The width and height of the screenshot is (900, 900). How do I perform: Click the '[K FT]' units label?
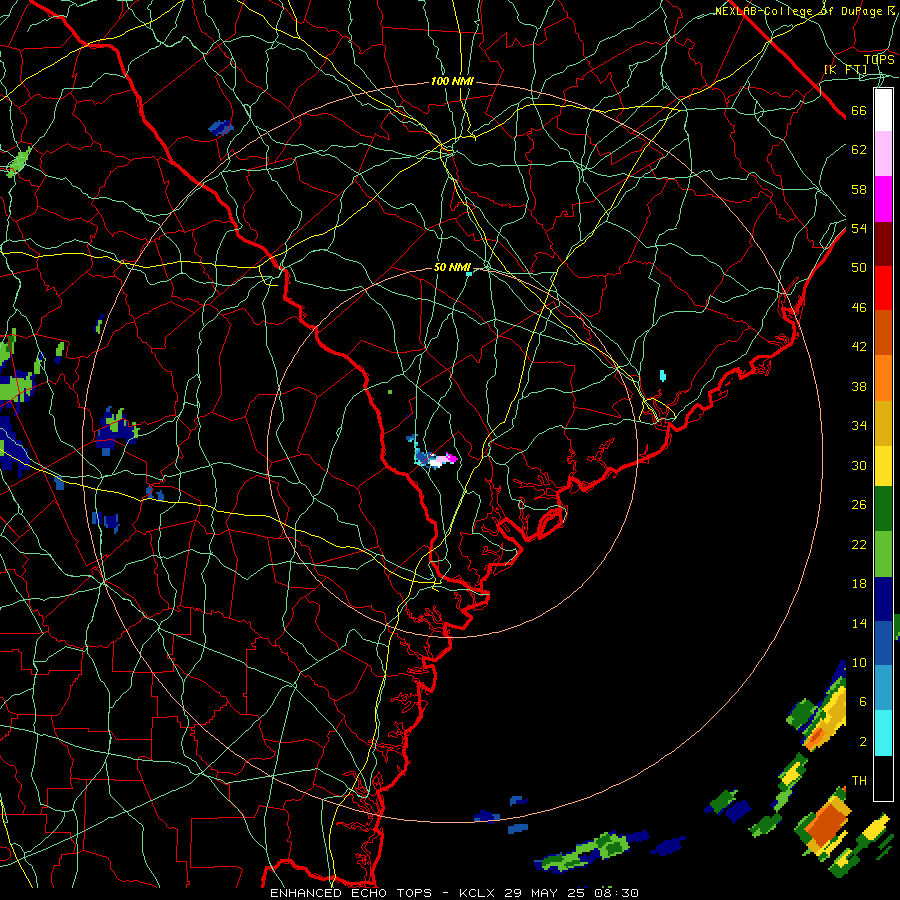pos(845,70)
